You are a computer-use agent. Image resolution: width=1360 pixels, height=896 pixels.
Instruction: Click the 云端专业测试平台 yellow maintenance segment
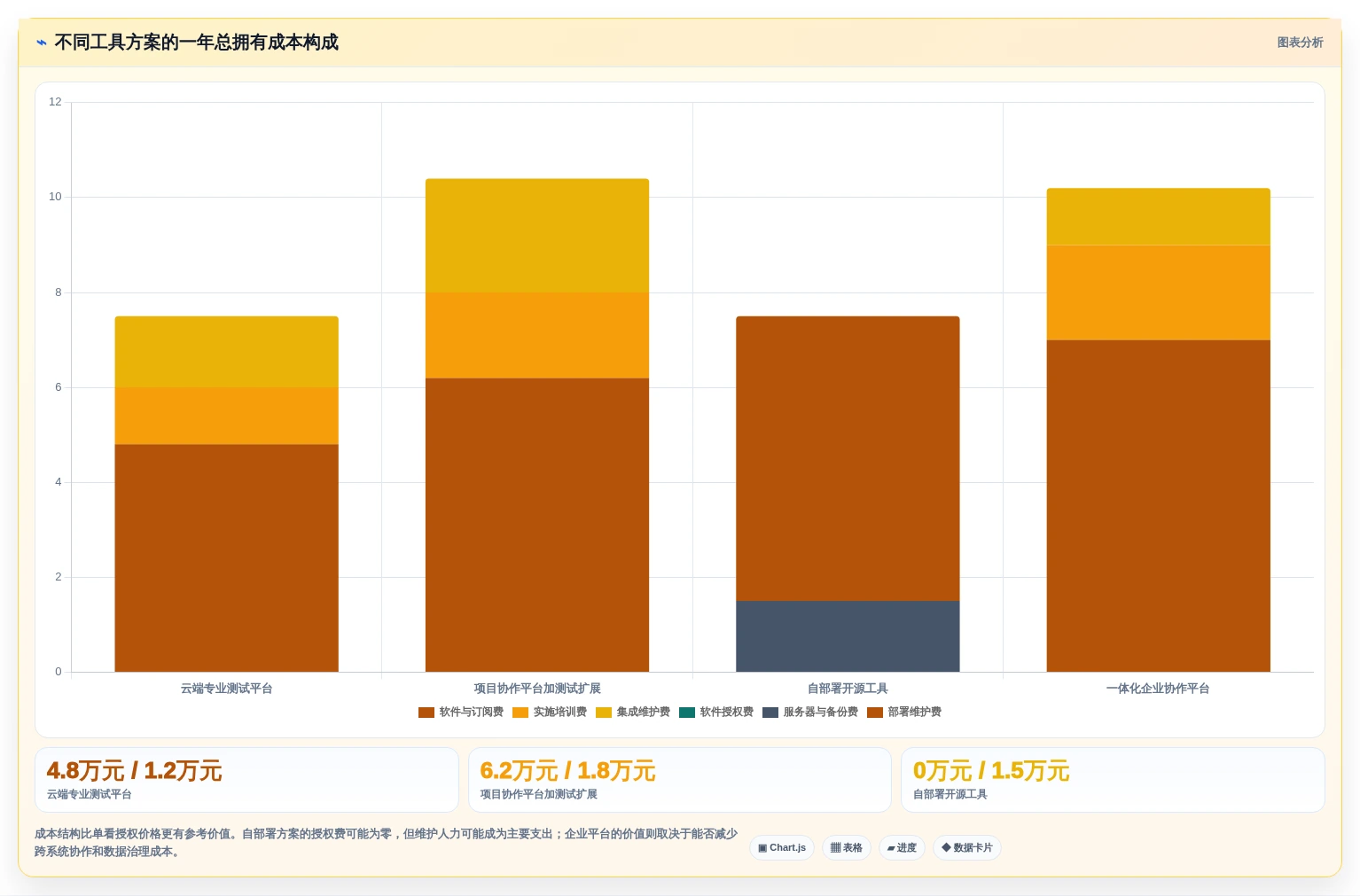click(x=227, y=352)
